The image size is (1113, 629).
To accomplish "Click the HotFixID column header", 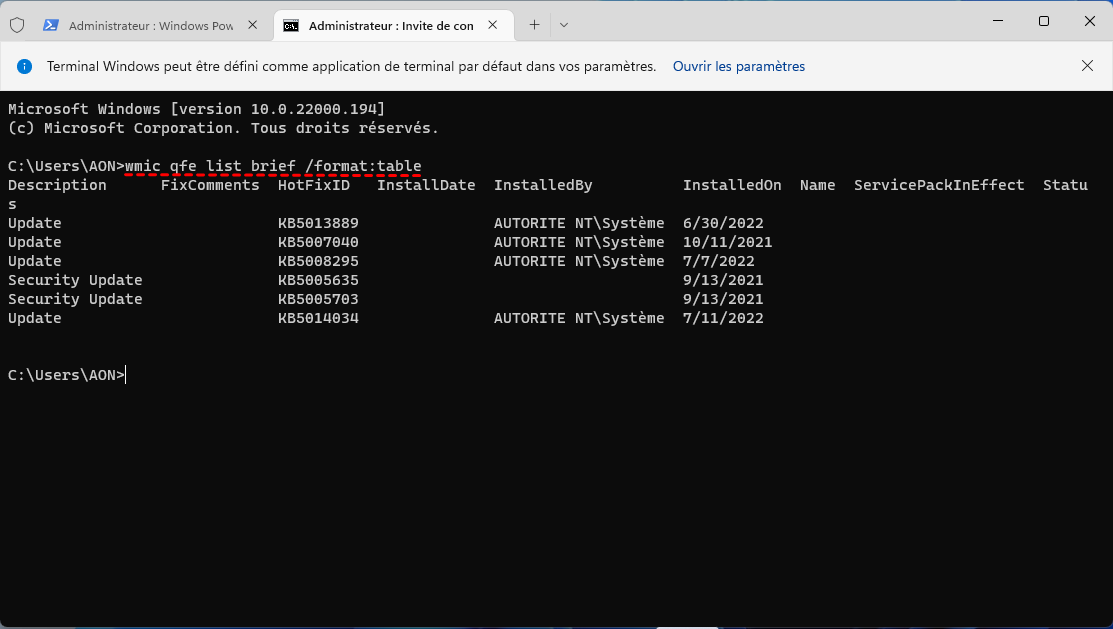I will click(314, 185).
